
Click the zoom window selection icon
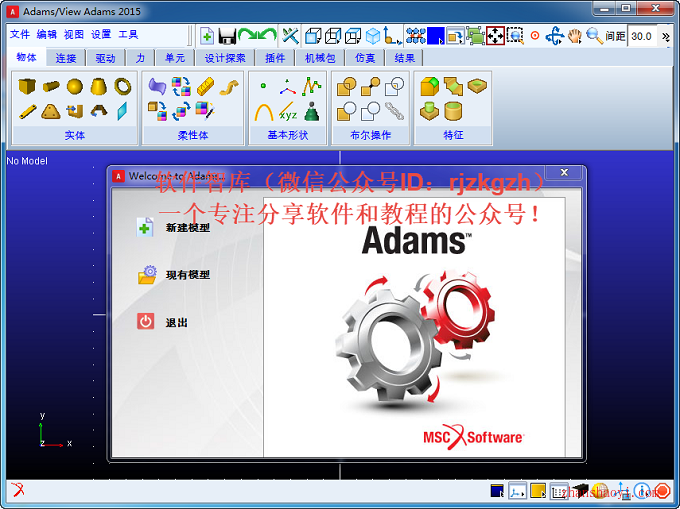pyautogui.click(x=515, y=36)
